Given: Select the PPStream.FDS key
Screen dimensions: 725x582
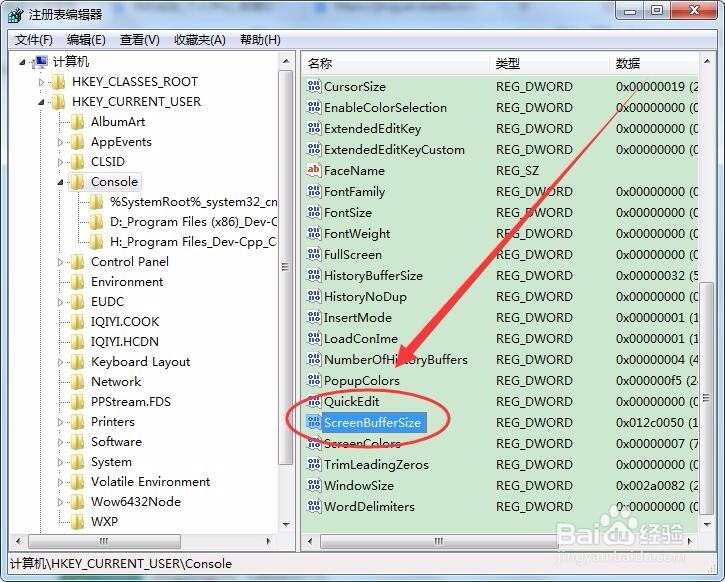Looking at the screenshot, I should pos(131,401).
